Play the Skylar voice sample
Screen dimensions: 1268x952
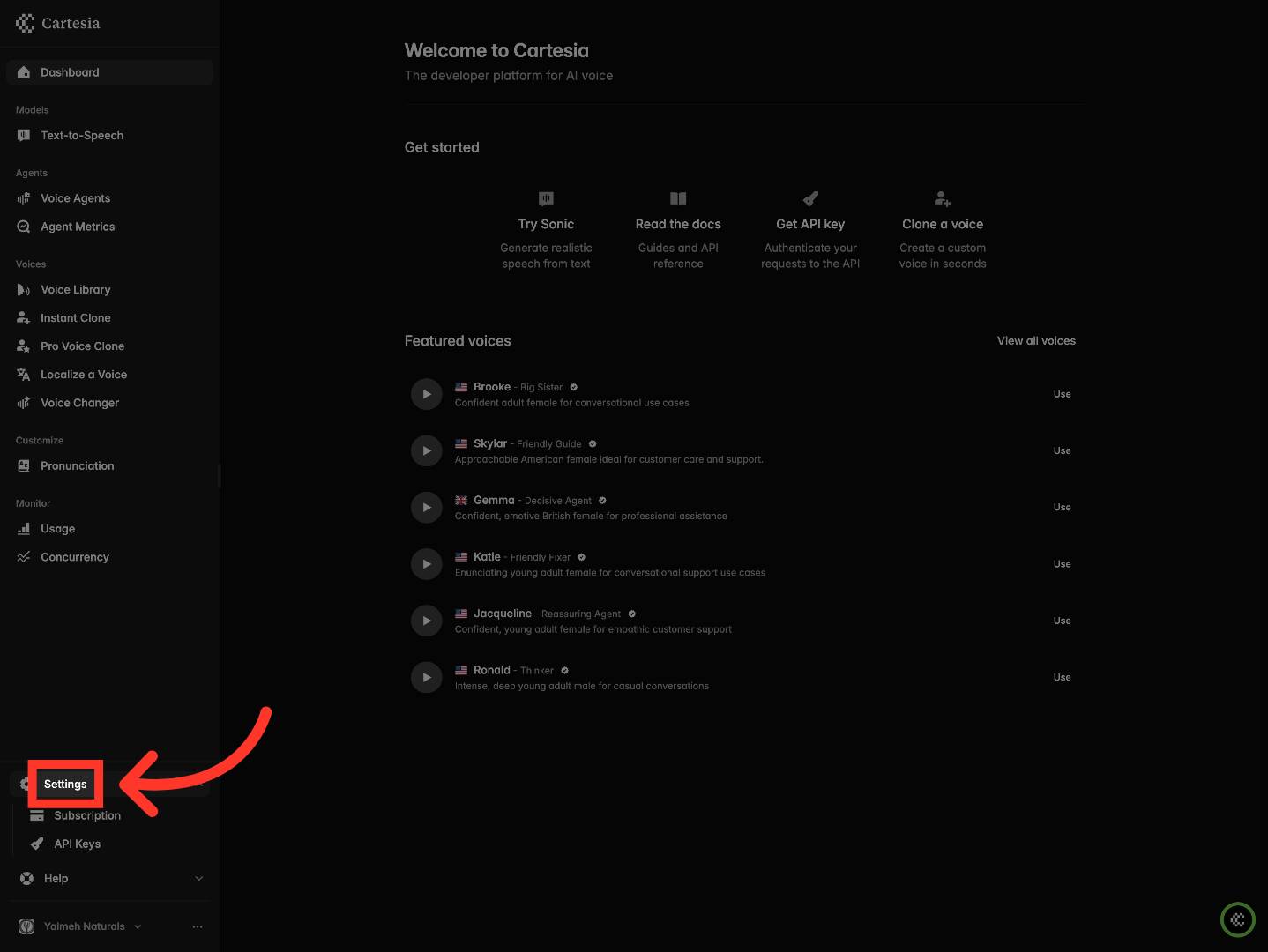[427, 450]
